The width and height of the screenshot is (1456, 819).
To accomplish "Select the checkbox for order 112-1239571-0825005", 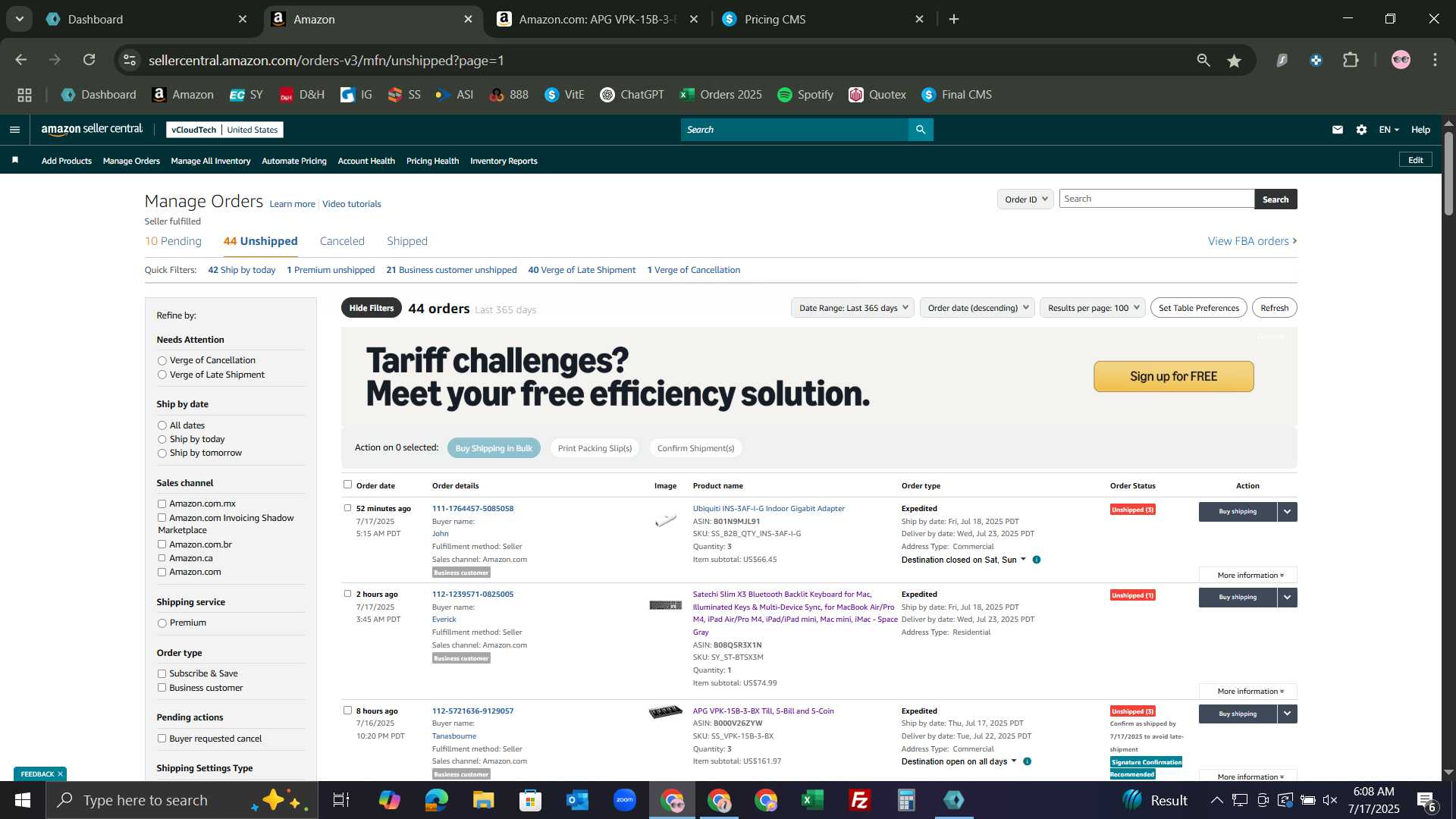I will point(347,594).
